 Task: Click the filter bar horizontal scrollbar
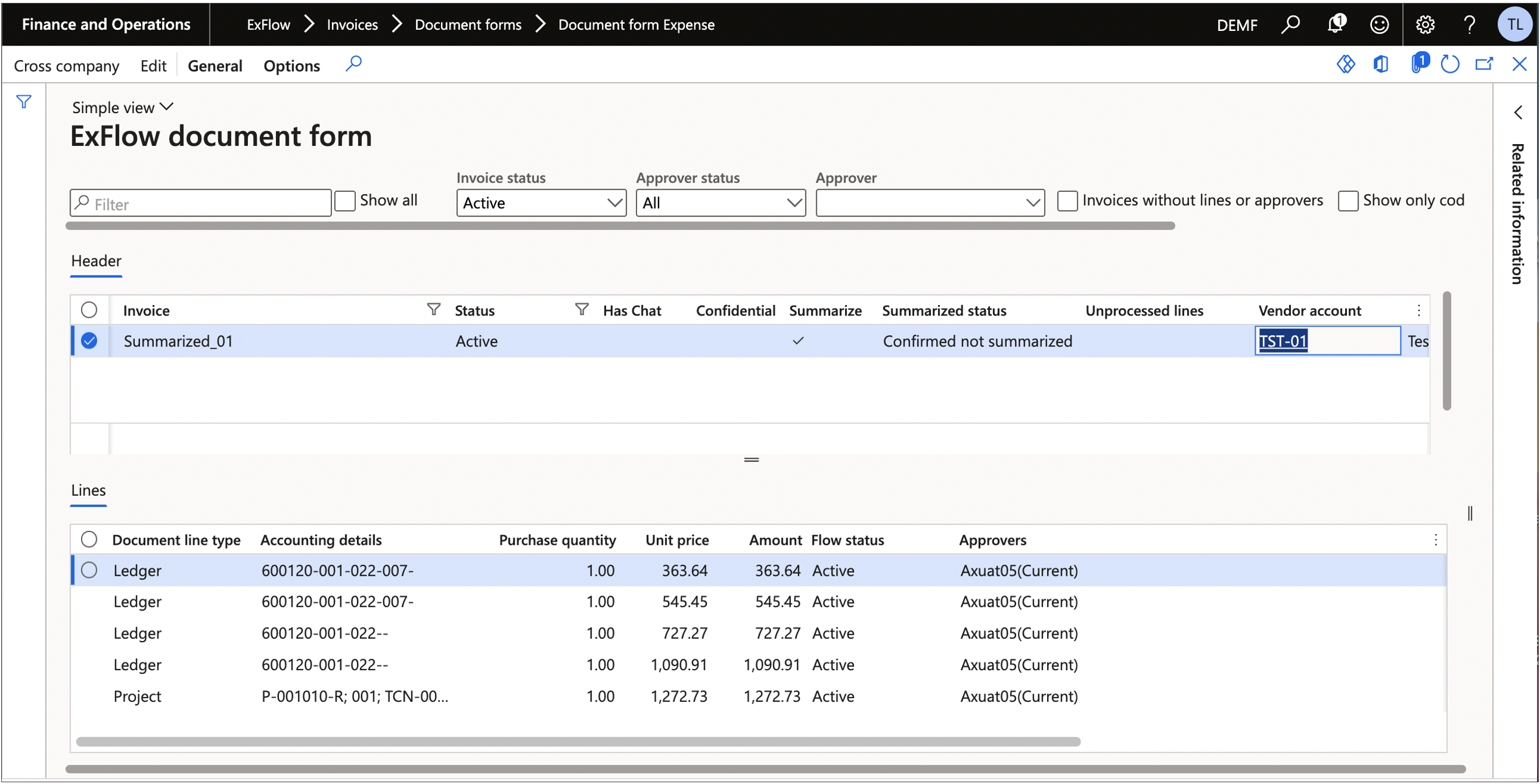pyautogui.click(x=621, y=226)
